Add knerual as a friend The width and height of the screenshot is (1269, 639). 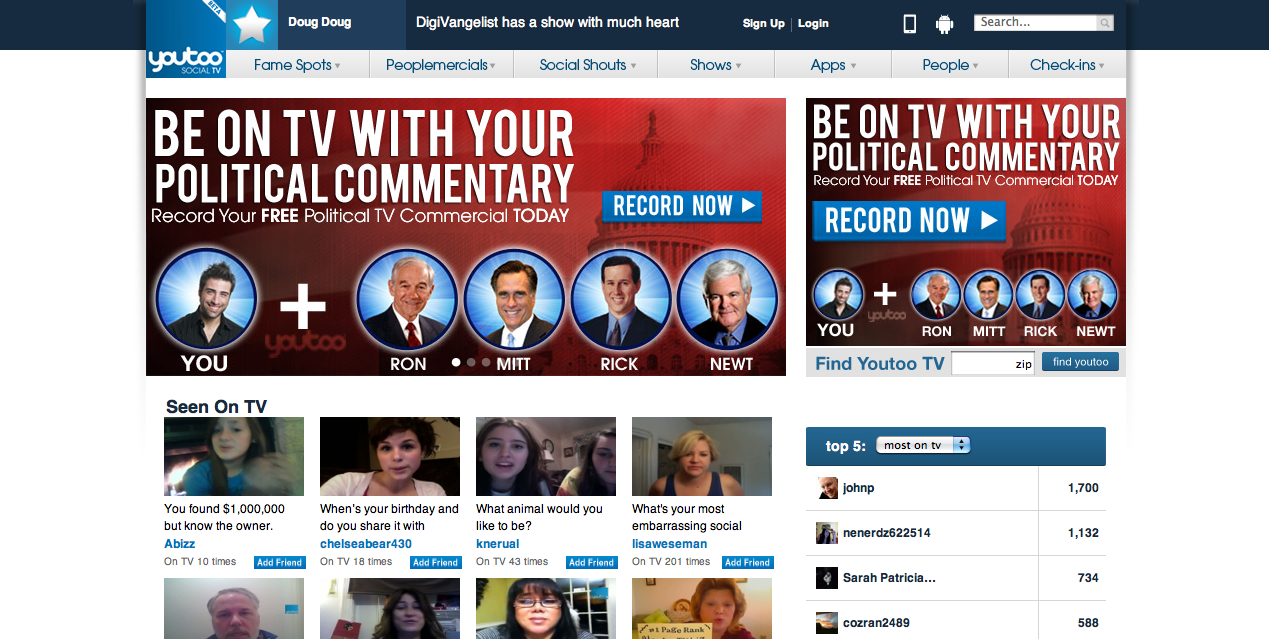pos(591,562)
